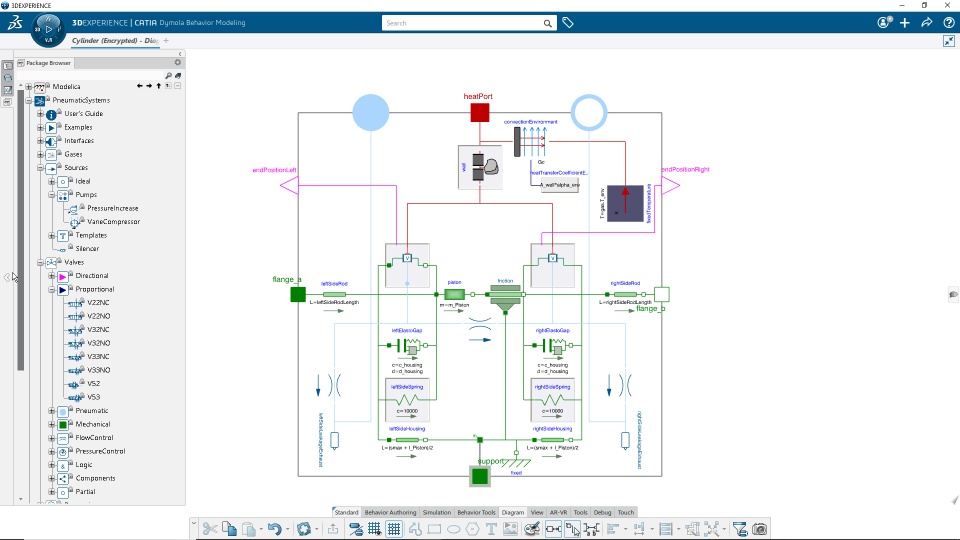Click the Package Browser search magnifier icon
This screenshot has width=960, height=540.
168,75
